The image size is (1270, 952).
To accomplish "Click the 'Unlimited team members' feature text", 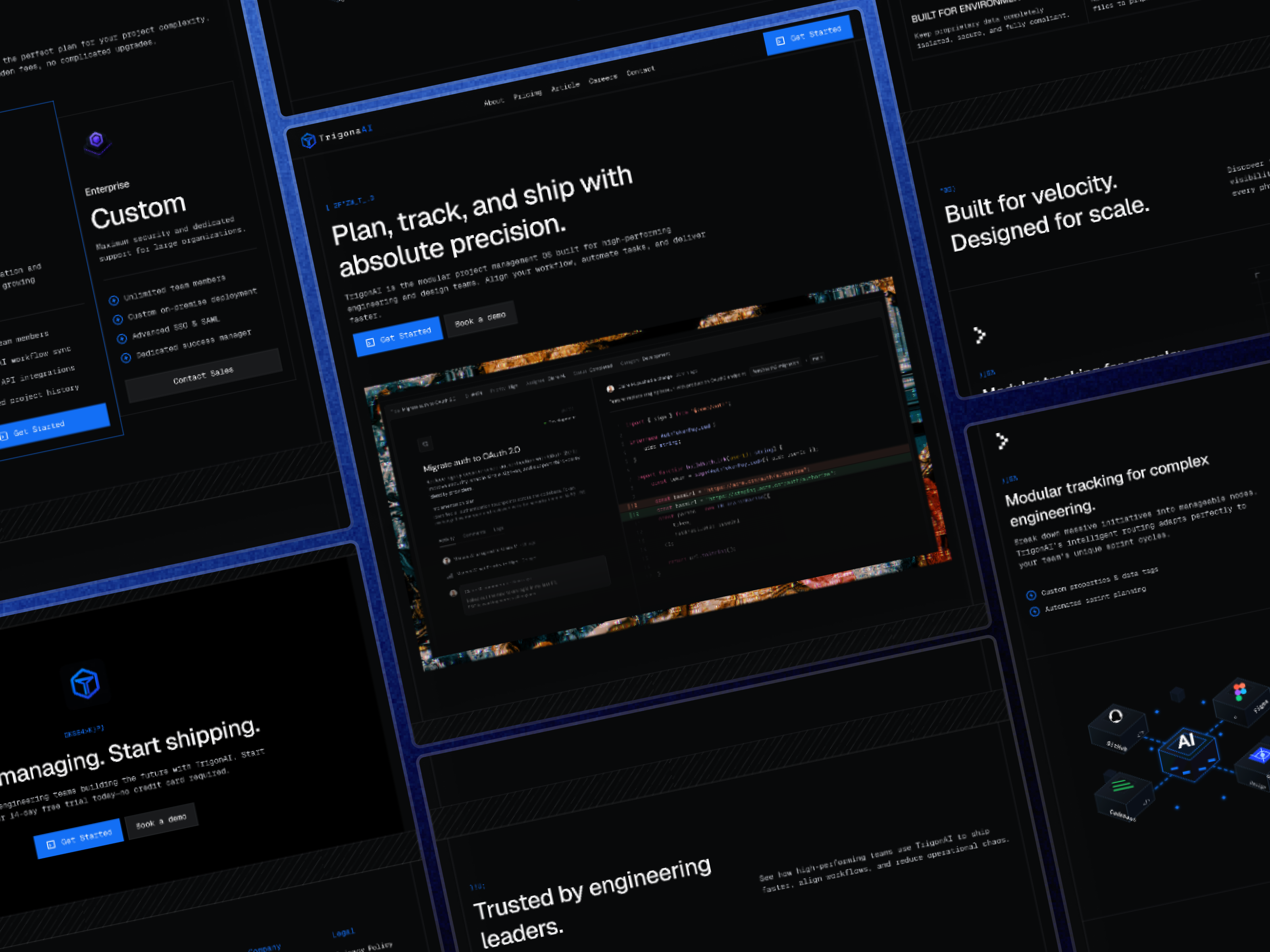I will click(x=175, y=288).
